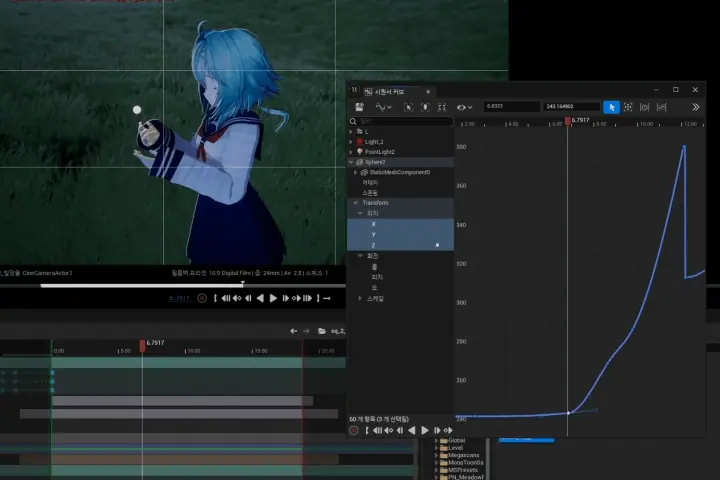Step back one frame in curve editor transport
The height and width of the screenshot is (480, 720).
pos(400,430)
